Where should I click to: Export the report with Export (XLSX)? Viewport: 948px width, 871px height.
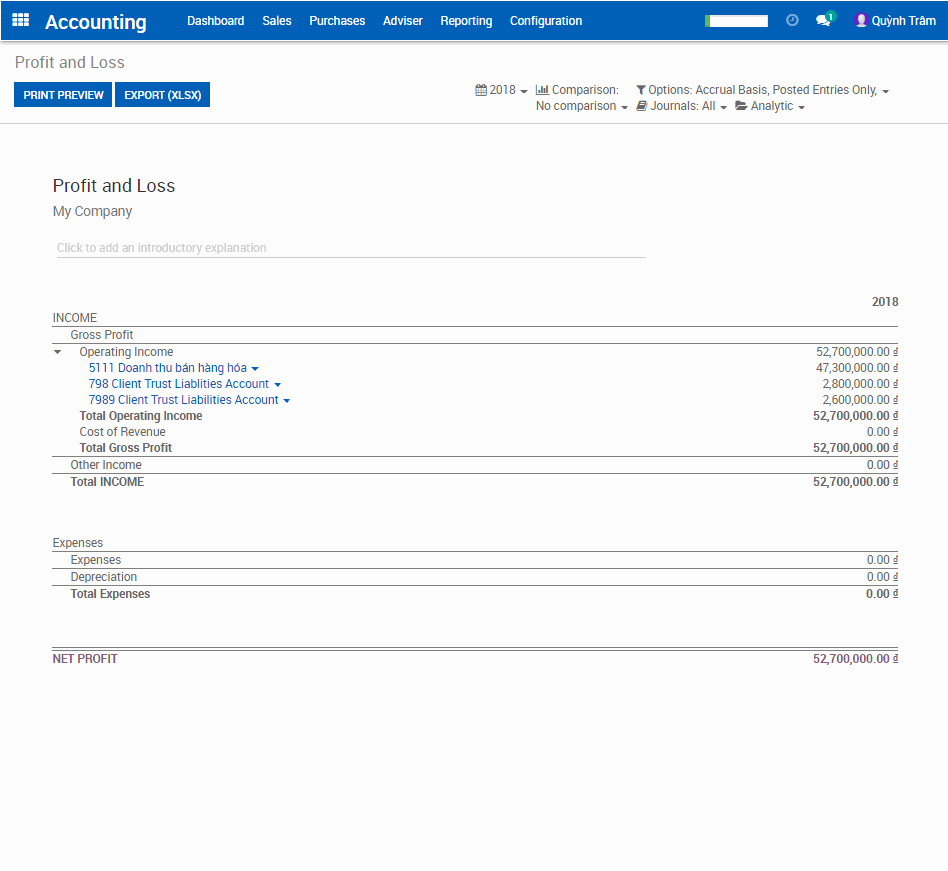click(162, 95)
